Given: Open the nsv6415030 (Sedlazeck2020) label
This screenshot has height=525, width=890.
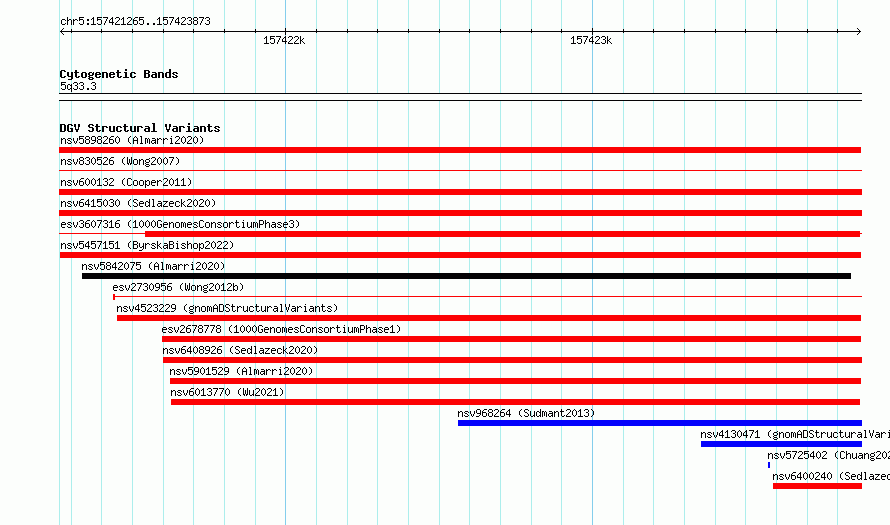Looking at the screenshot, I should click(x=138, y=203).
